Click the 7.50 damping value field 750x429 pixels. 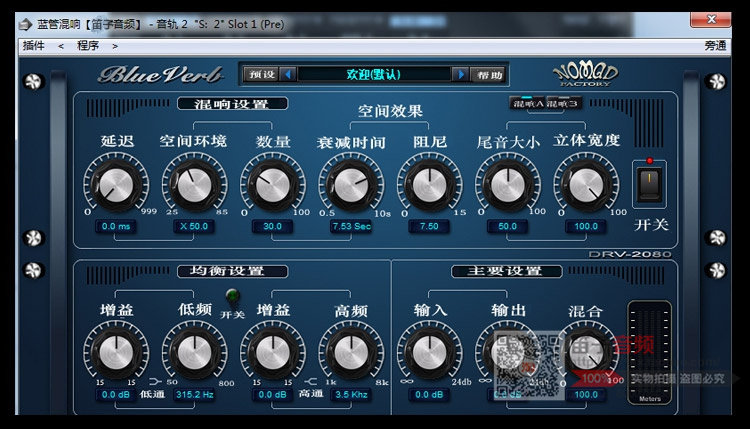click(429, 226)
